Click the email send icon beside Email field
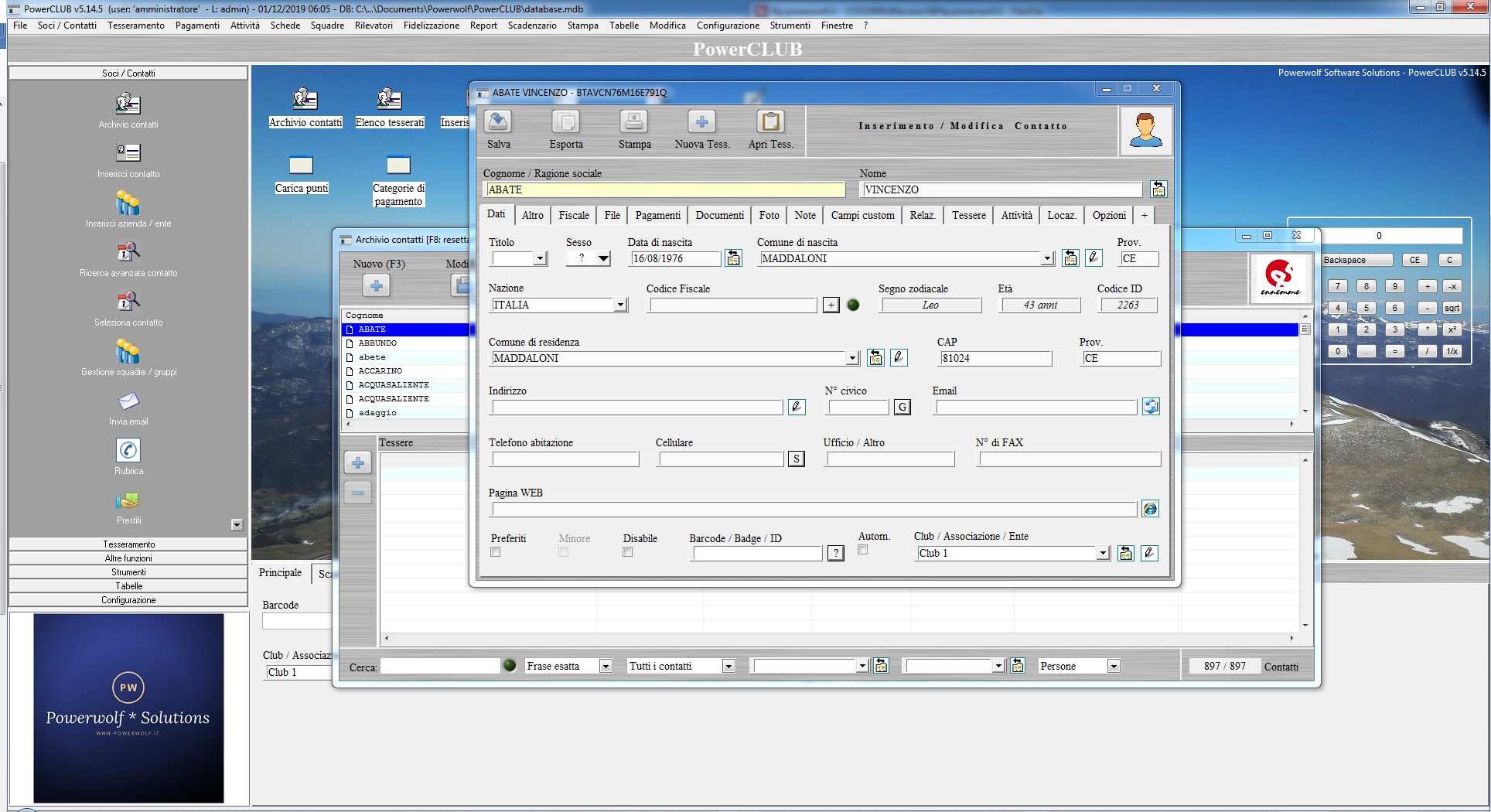1491x812 pixels. pos(1151,407)
